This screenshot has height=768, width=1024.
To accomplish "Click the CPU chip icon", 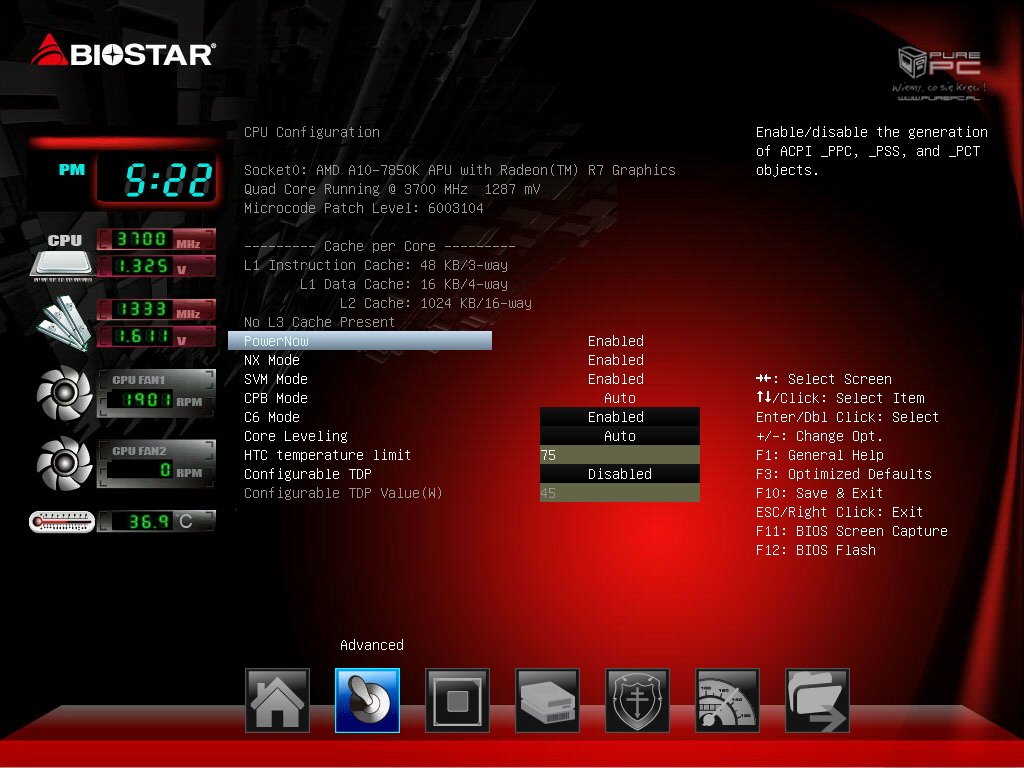I will coord(62,264).
